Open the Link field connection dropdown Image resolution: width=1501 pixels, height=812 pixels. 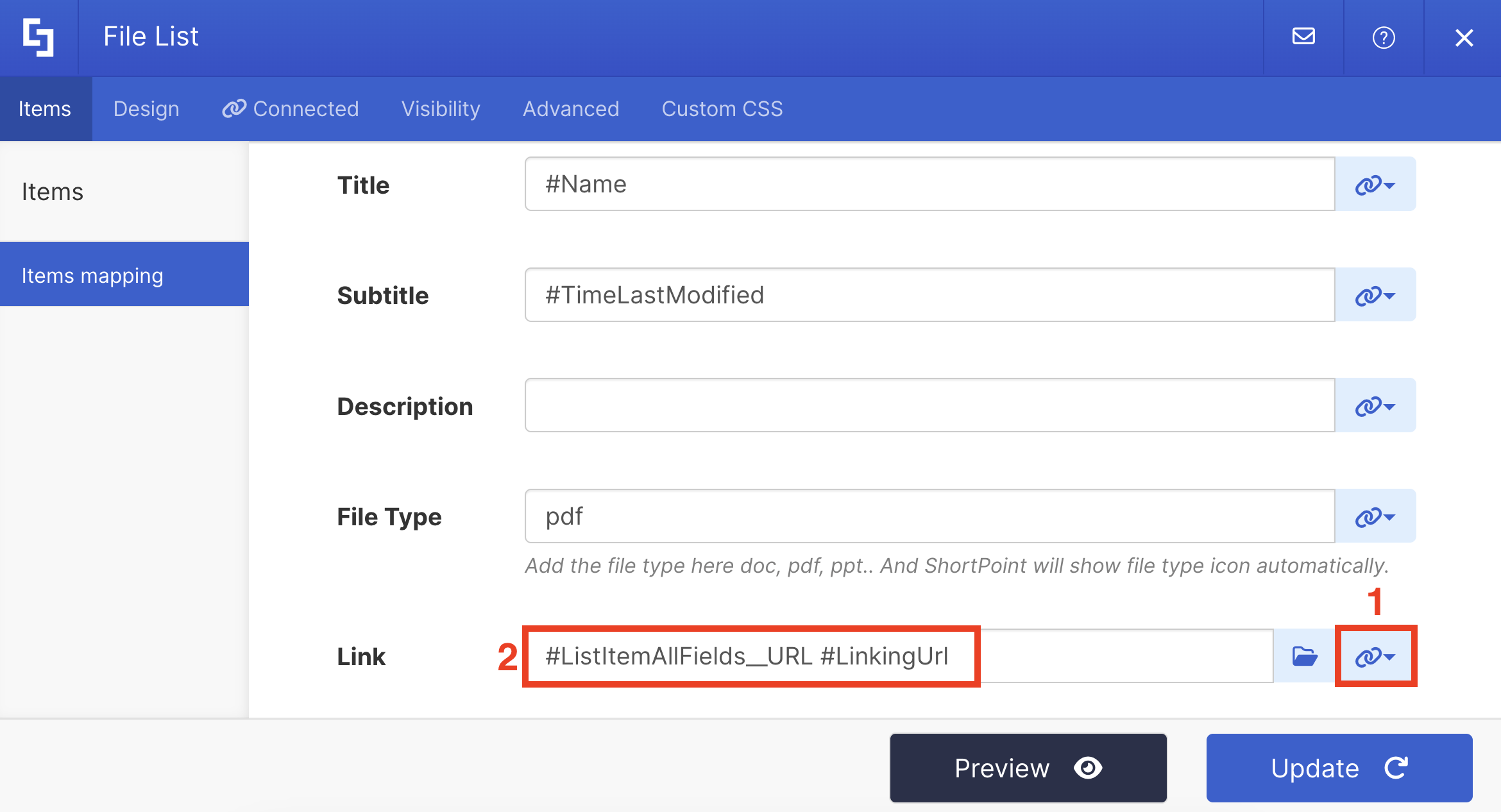point(1375,656)
